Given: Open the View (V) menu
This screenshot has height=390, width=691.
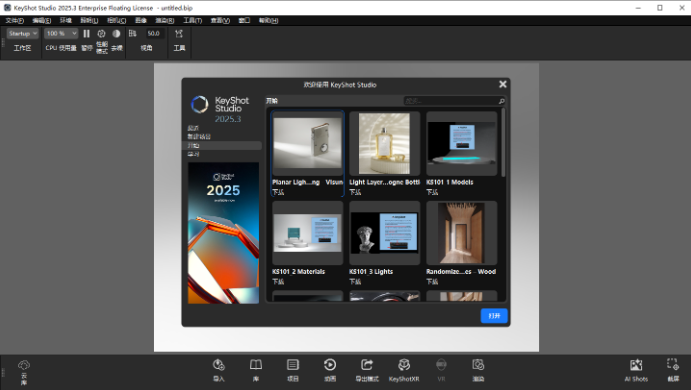Looking at the screenshot, I should (x=220, y=20).
